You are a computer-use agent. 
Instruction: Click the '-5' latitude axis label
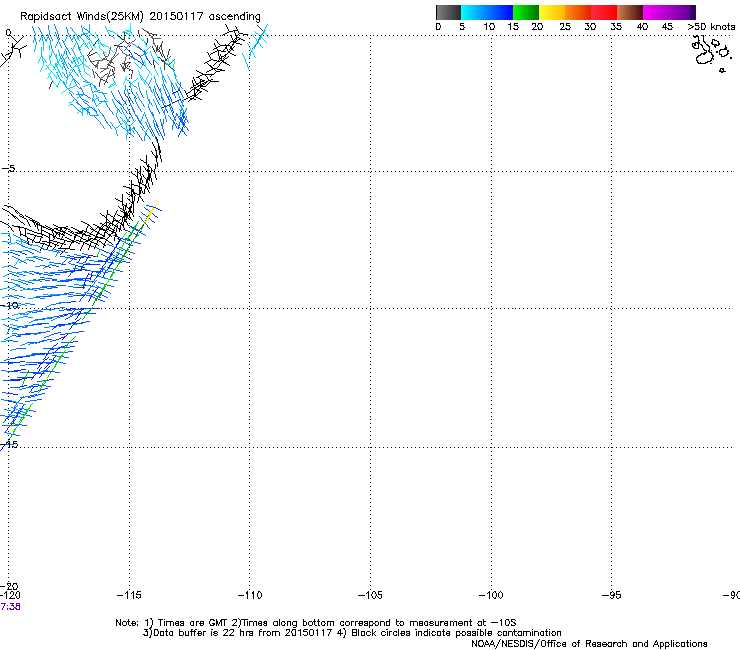tap(9, 169)
